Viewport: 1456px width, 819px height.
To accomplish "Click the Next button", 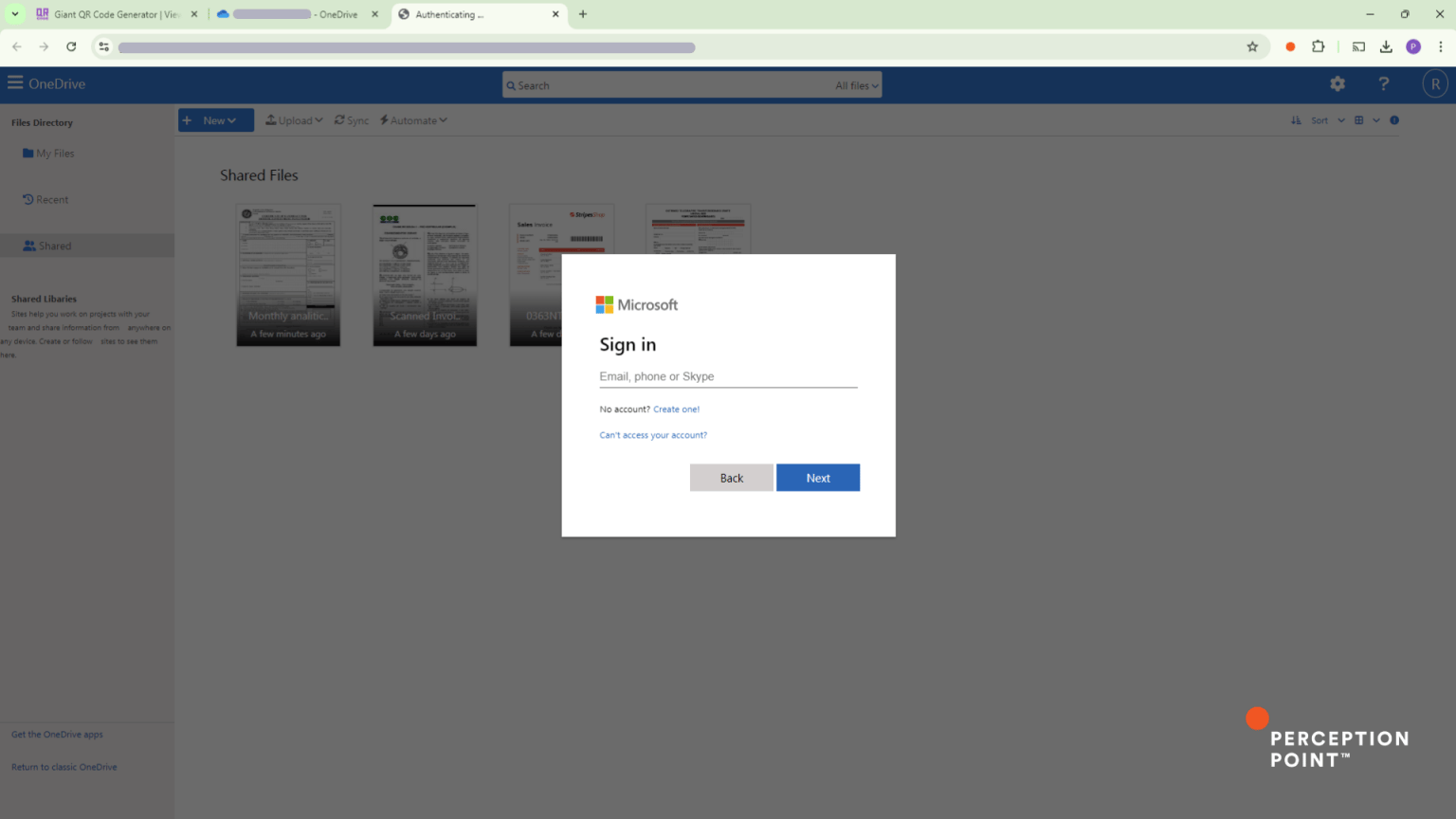I will point(818,478).
